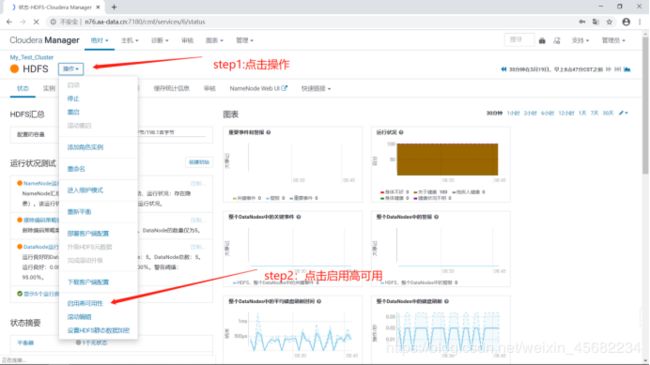Select 重启 in the actions menu

pos(73,112)
